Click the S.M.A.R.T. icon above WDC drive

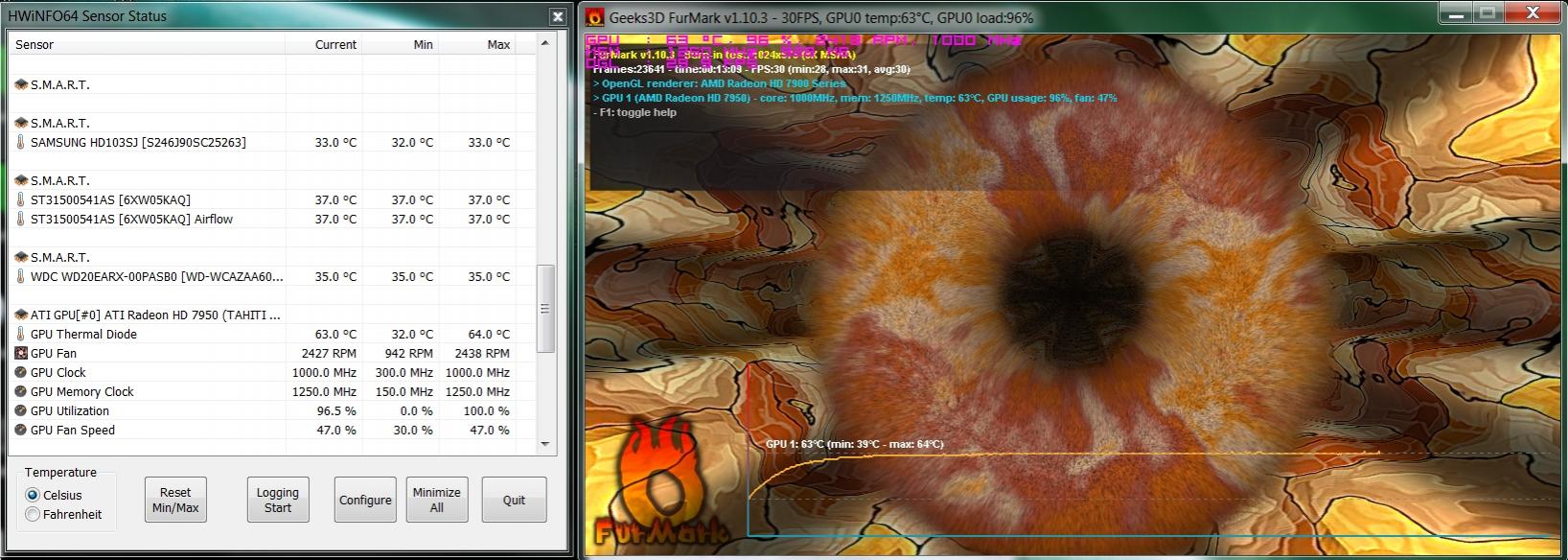tap(21, 257)
